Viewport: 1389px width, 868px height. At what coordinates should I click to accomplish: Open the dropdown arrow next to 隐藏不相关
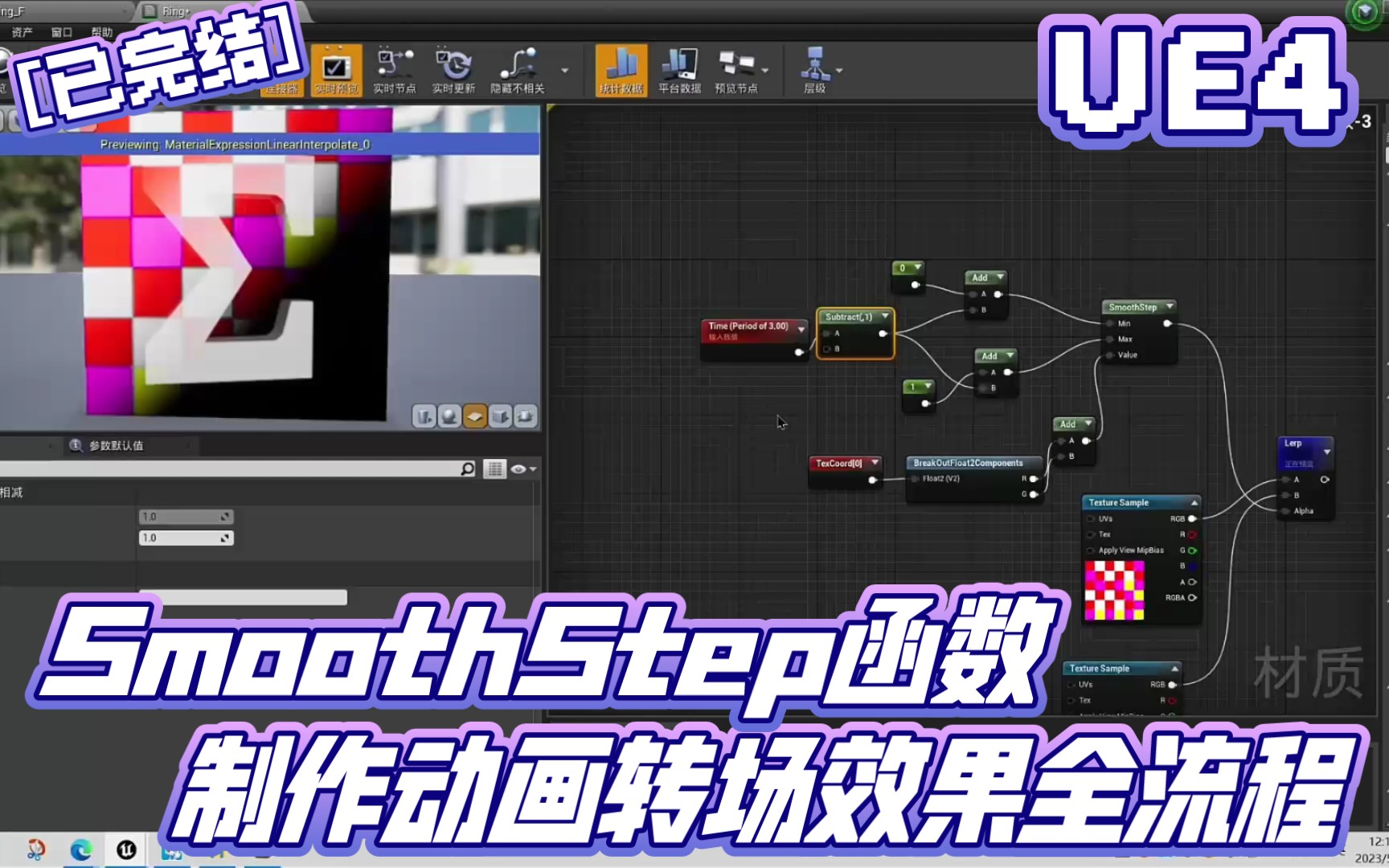(565, 71)
